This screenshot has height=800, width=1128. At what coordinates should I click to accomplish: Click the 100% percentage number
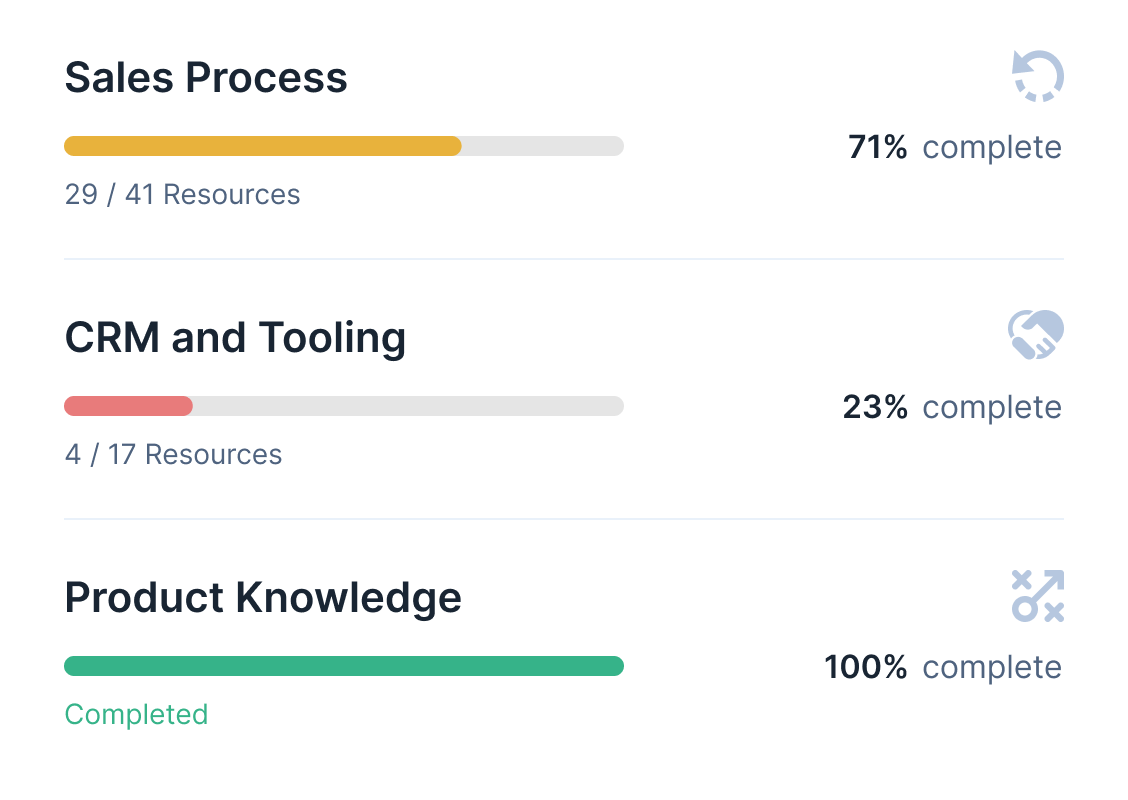click(x=866, y=667)
